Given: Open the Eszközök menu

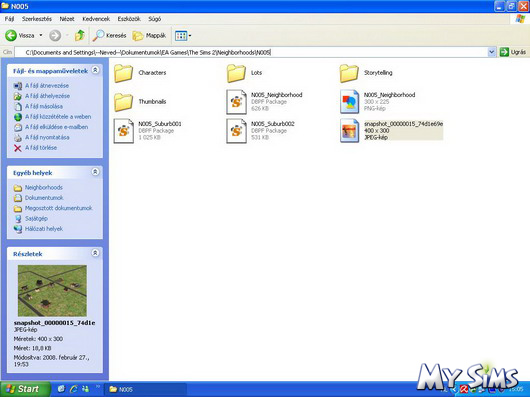Looking at the screenshot, I should [x=129, y=19].
